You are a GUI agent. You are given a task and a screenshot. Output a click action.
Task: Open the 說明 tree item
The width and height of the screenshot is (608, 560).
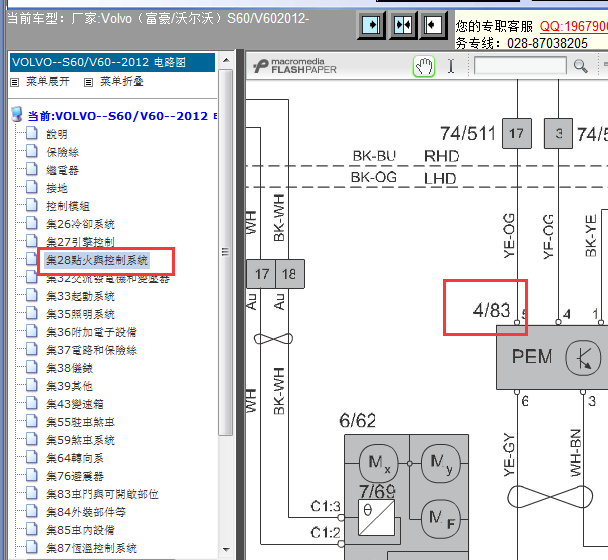[x=57, y=134]
